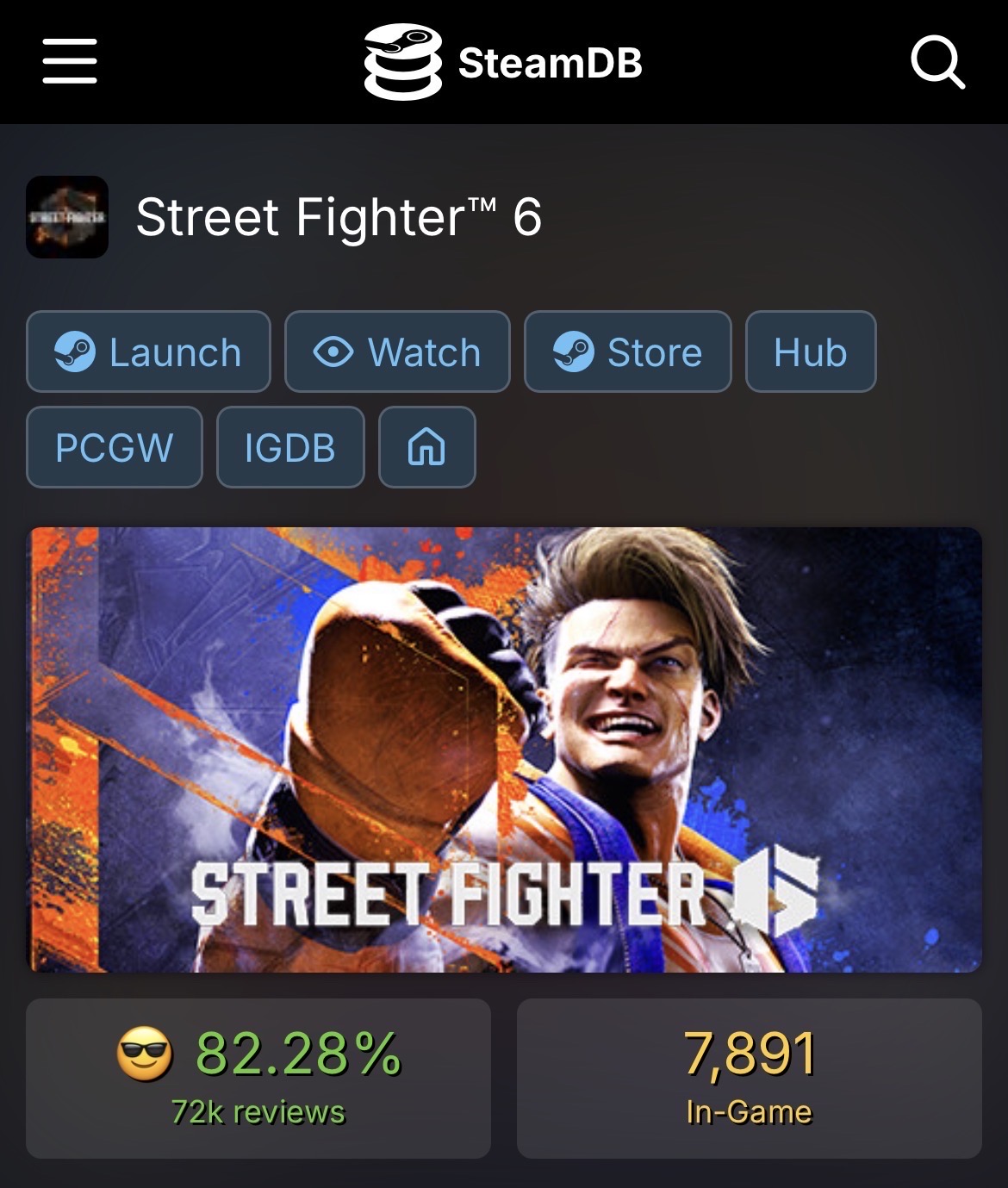
Task: Open the search magnifier icon
Action: pos(937,62)
